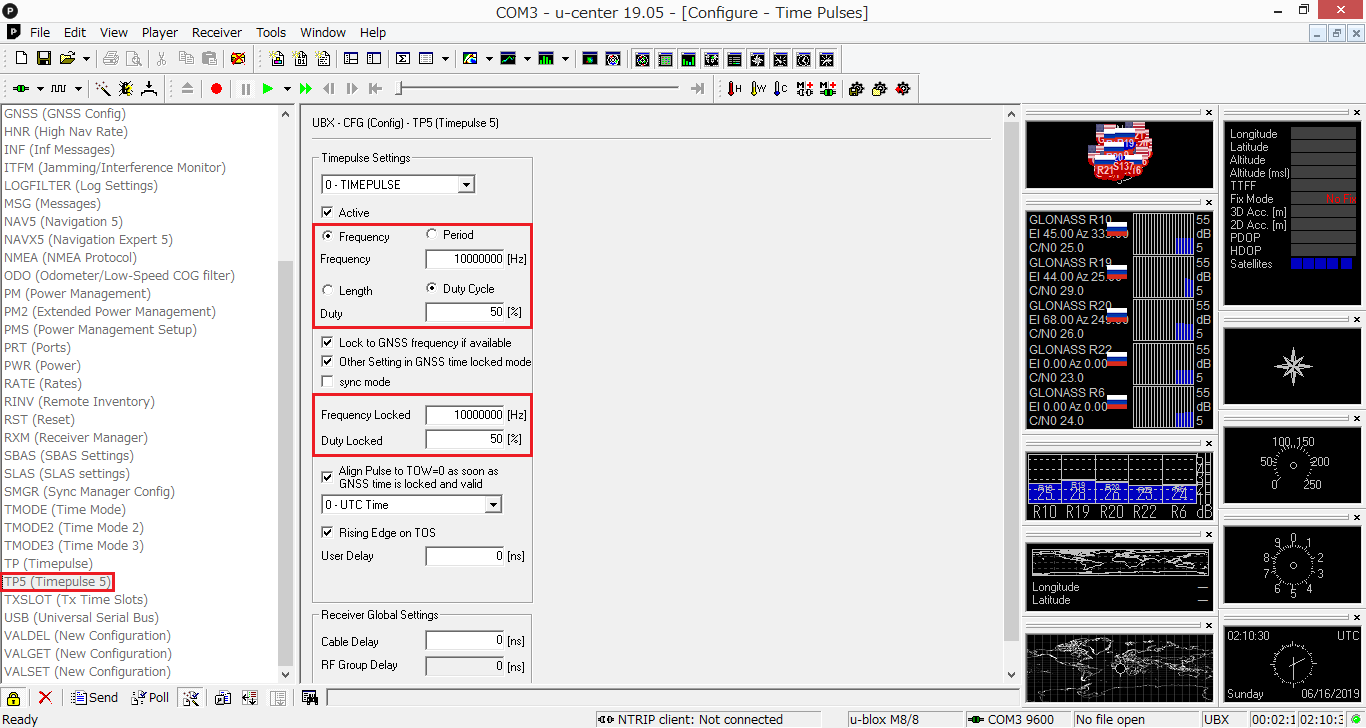Select NAV5 (Navigation 5) in message list

63,222
